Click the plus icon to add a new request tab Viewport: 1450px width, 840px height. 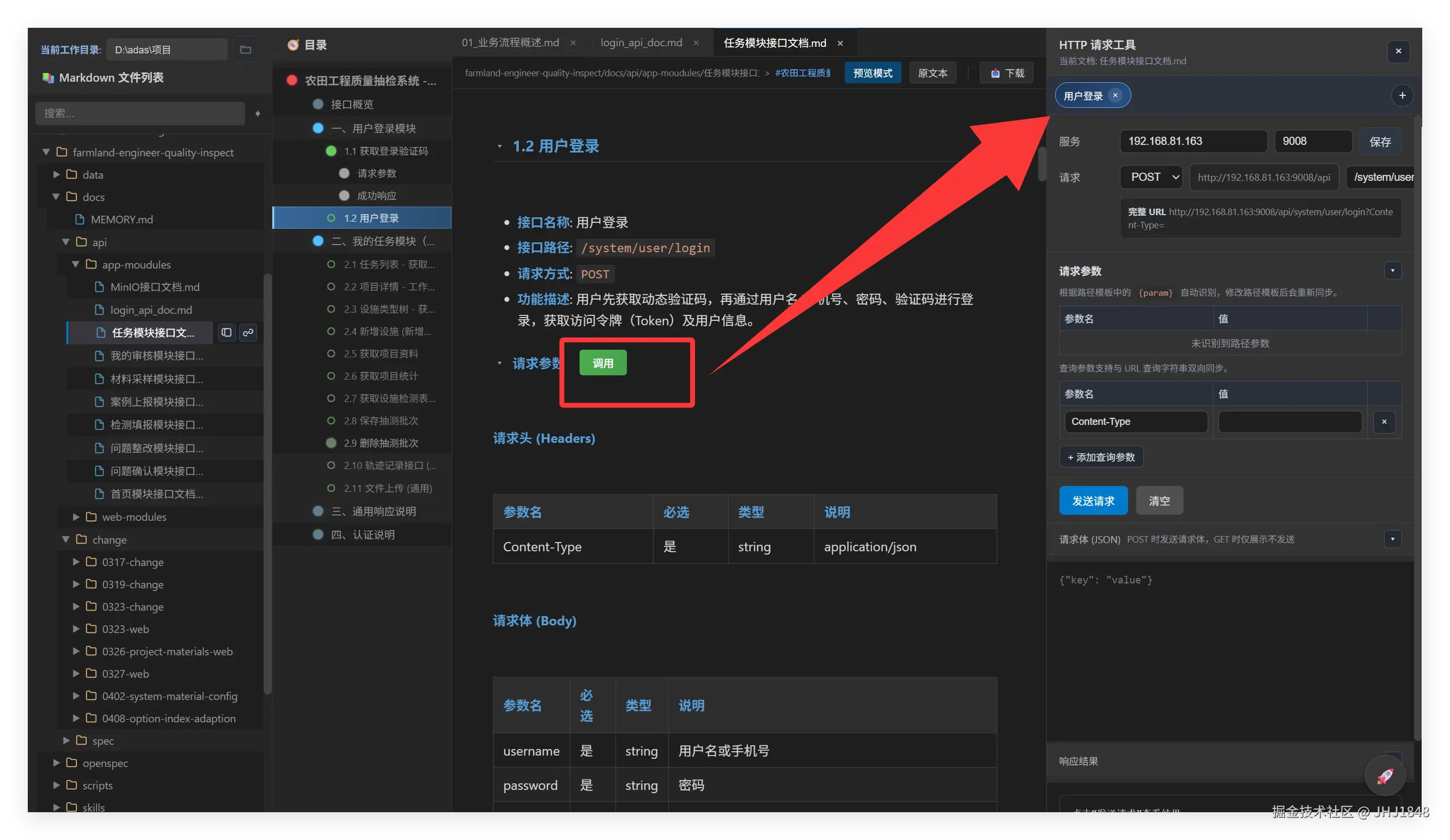pos(1402,95)
